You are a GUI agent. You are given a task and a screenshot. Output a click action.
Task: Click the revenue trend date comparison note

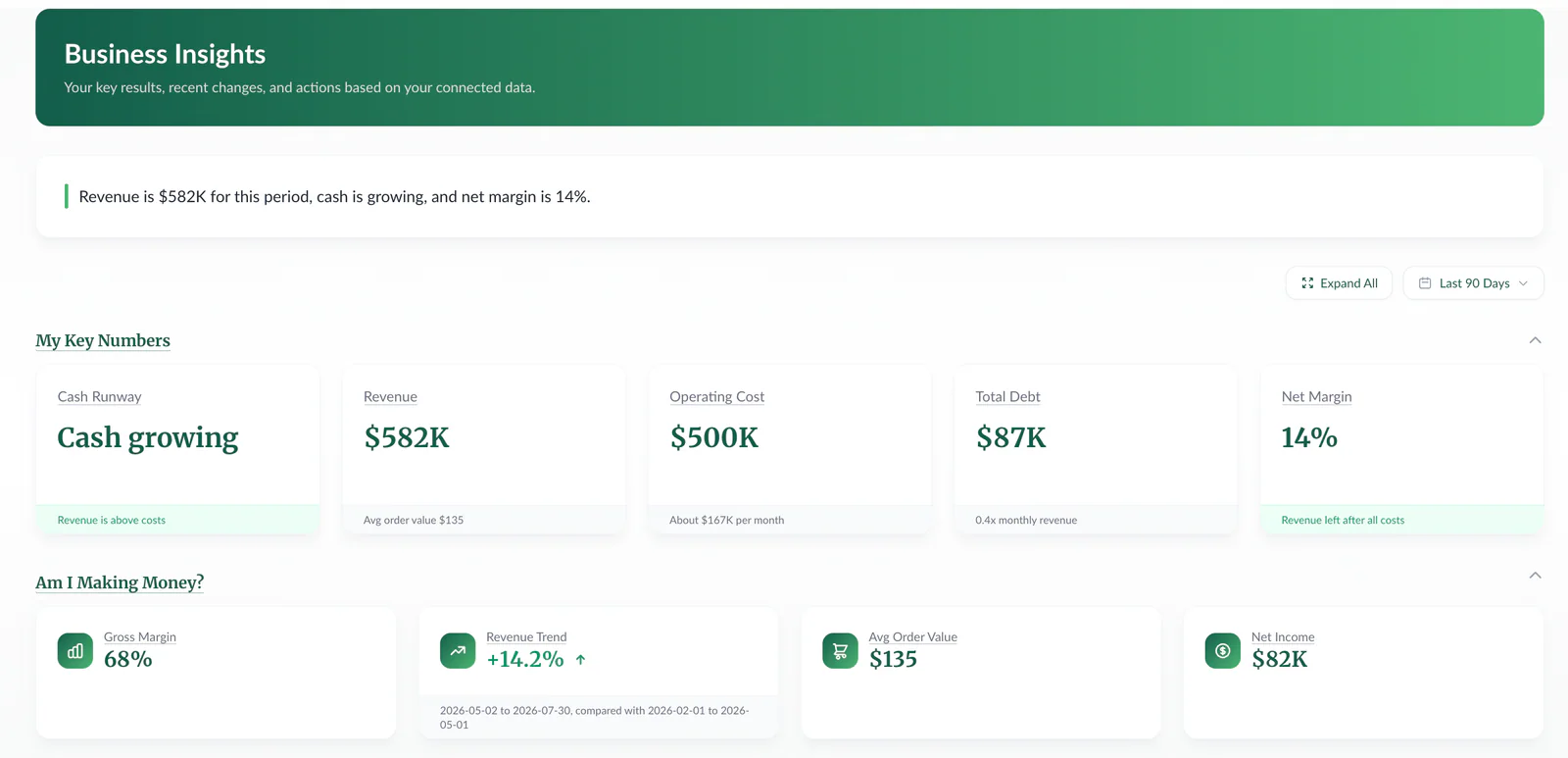click(598, 718)
